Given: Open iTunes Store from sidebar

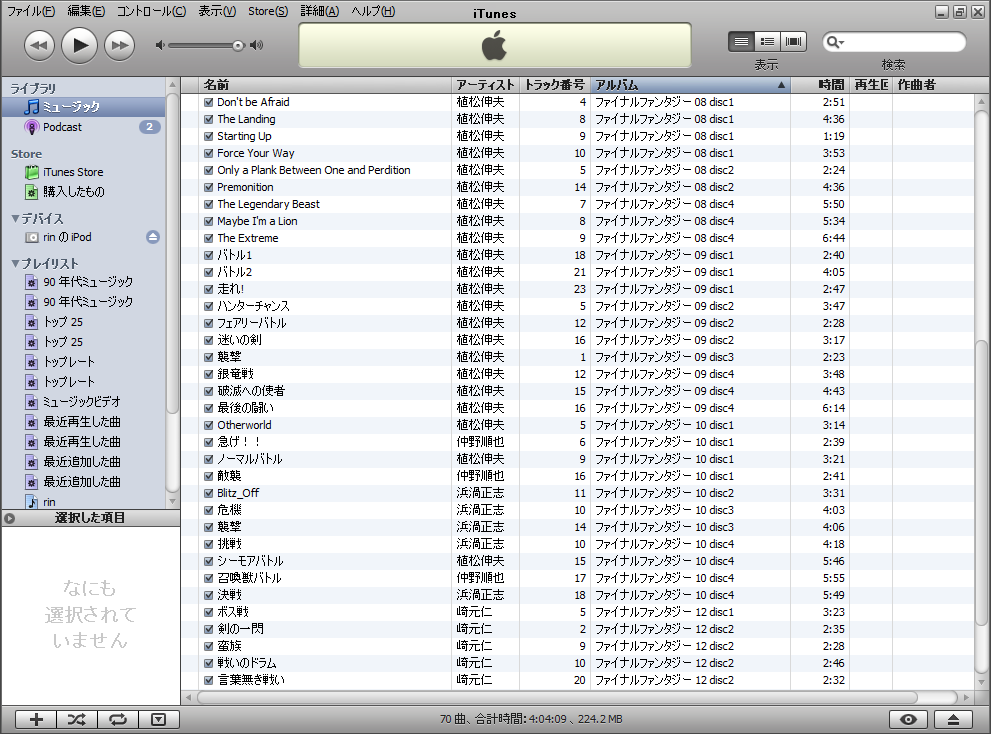Looking at the screenshot, I should [x=83, y=172].
